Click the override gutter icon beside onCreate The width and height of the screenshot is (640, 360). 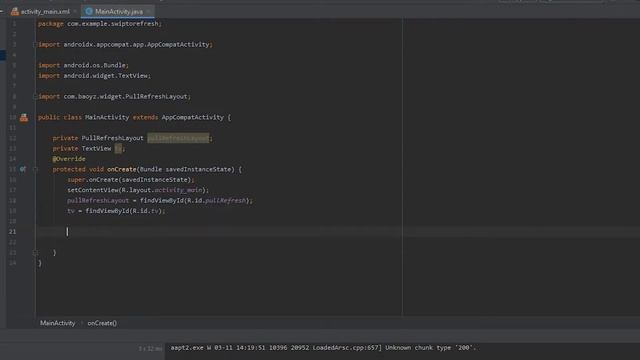click(x=23, y=169)
